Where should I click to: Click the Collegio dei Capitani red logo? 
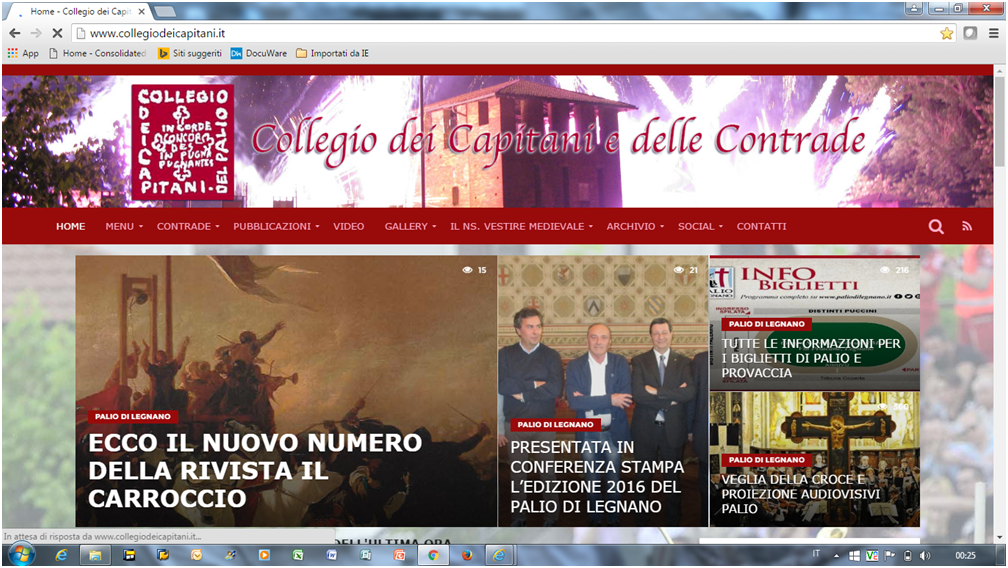click(x=183, y=142)
